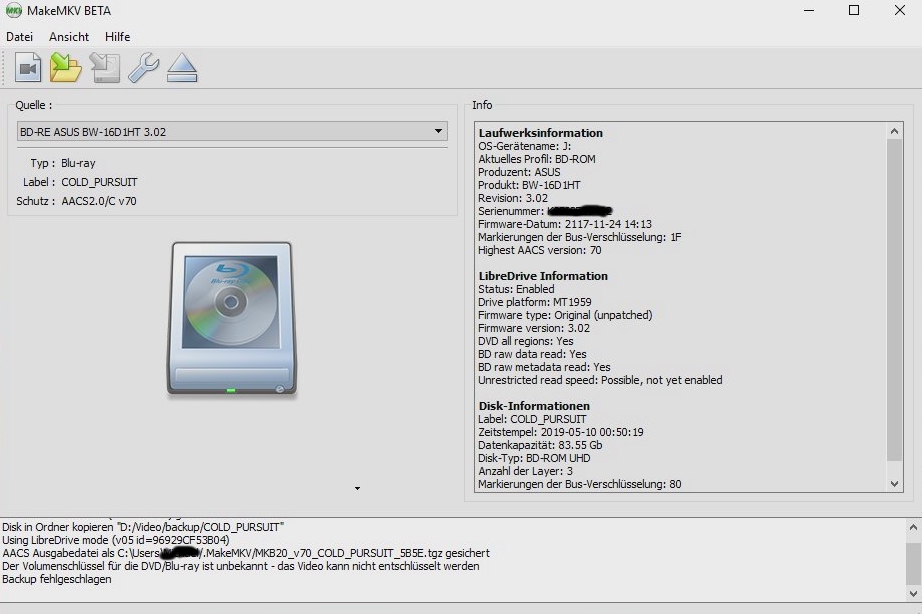Click the BD raw data read: Yes line
The width and height of the screenshot is (922, 614).
coord(532,354)
